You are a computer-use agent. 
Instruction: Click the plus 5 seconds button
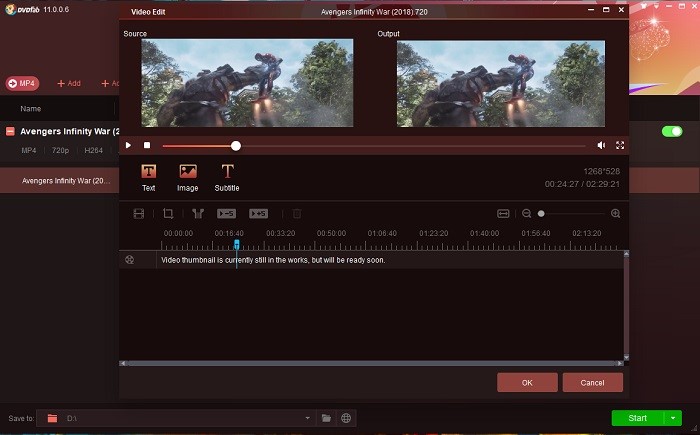(258, 213)
